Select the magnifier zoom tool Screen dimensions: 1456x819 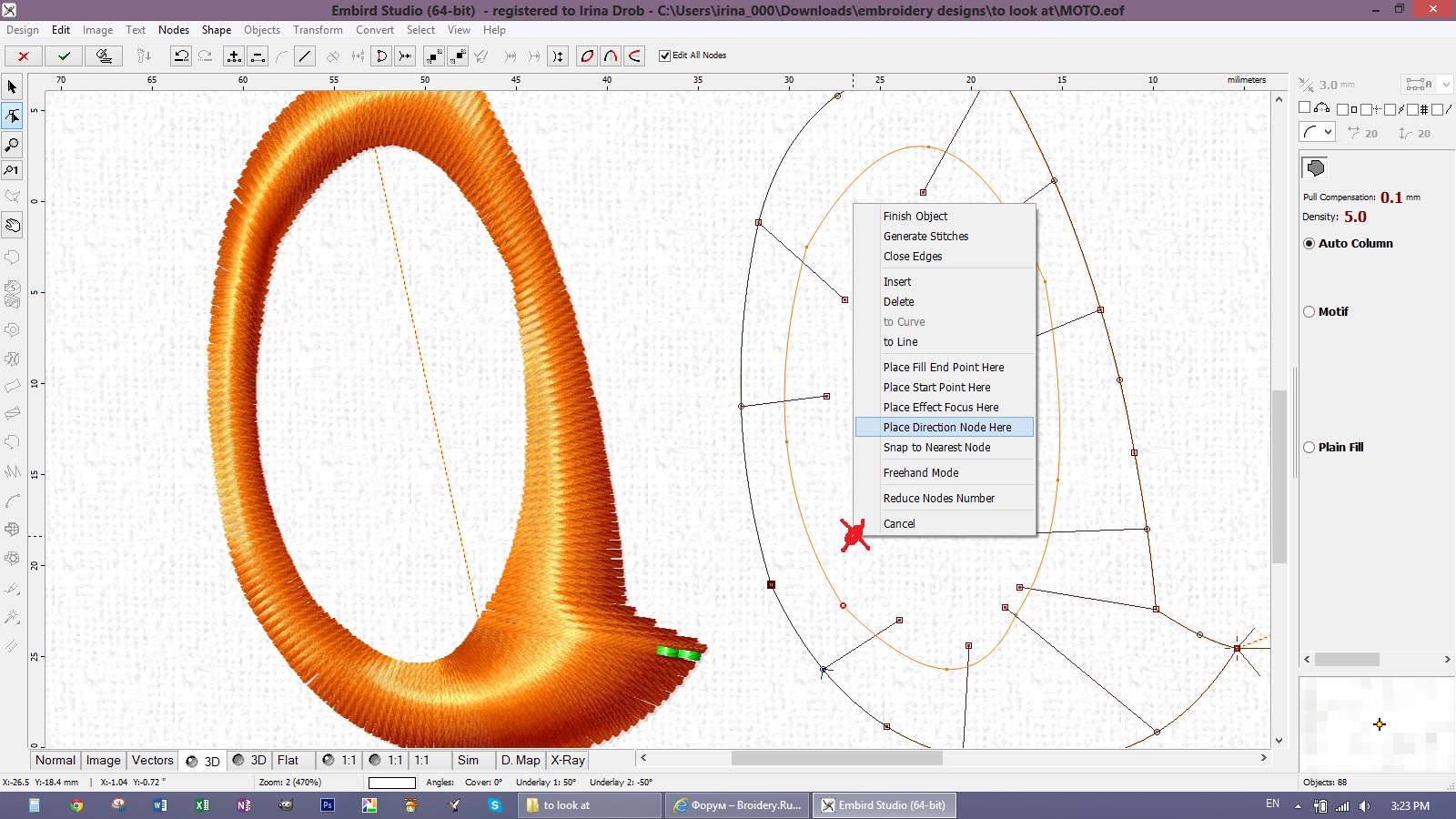click(12, 144)
